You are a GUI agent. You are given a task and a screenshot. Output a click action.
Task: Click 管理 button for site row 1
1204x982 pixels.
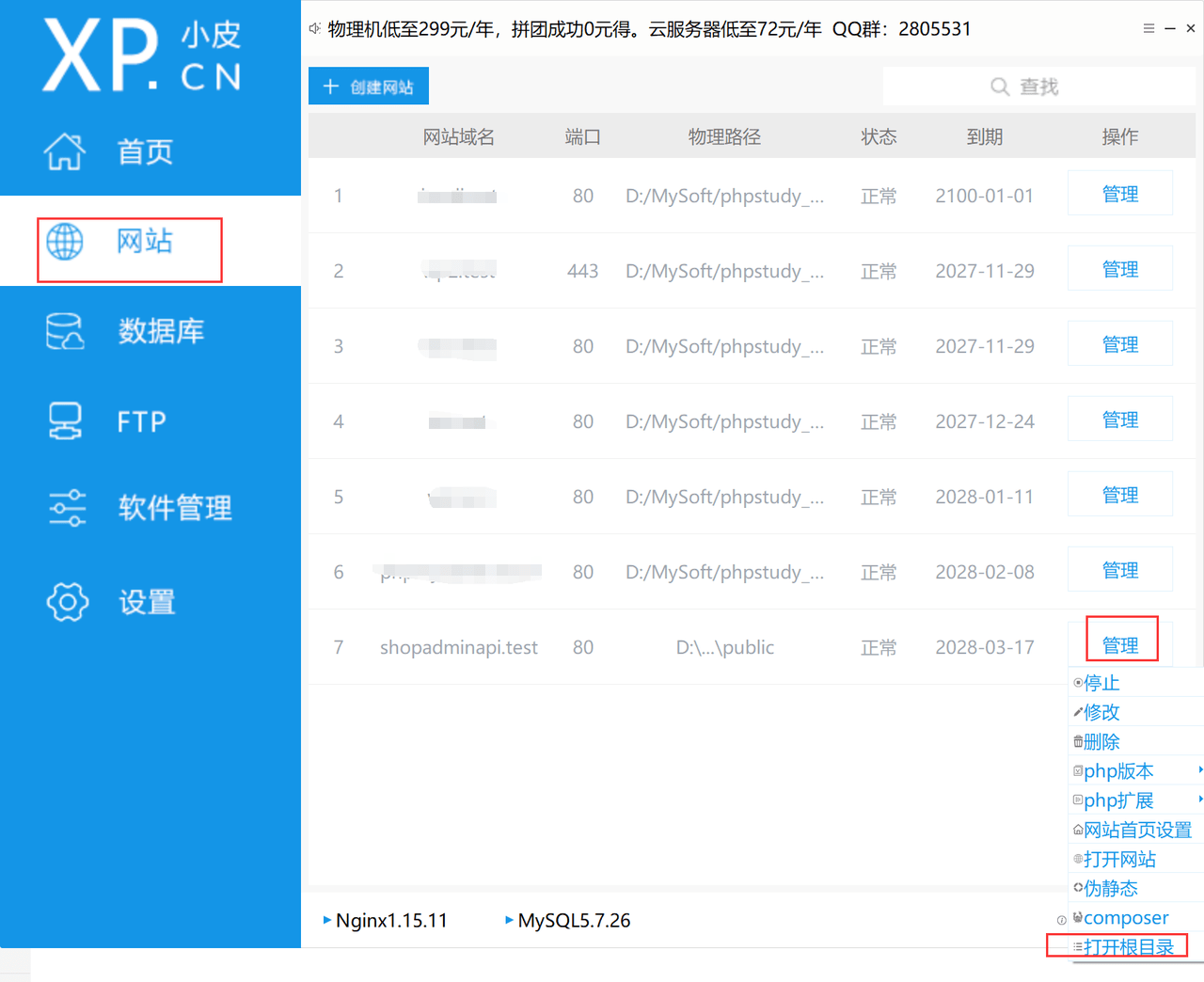point(1120,194)
